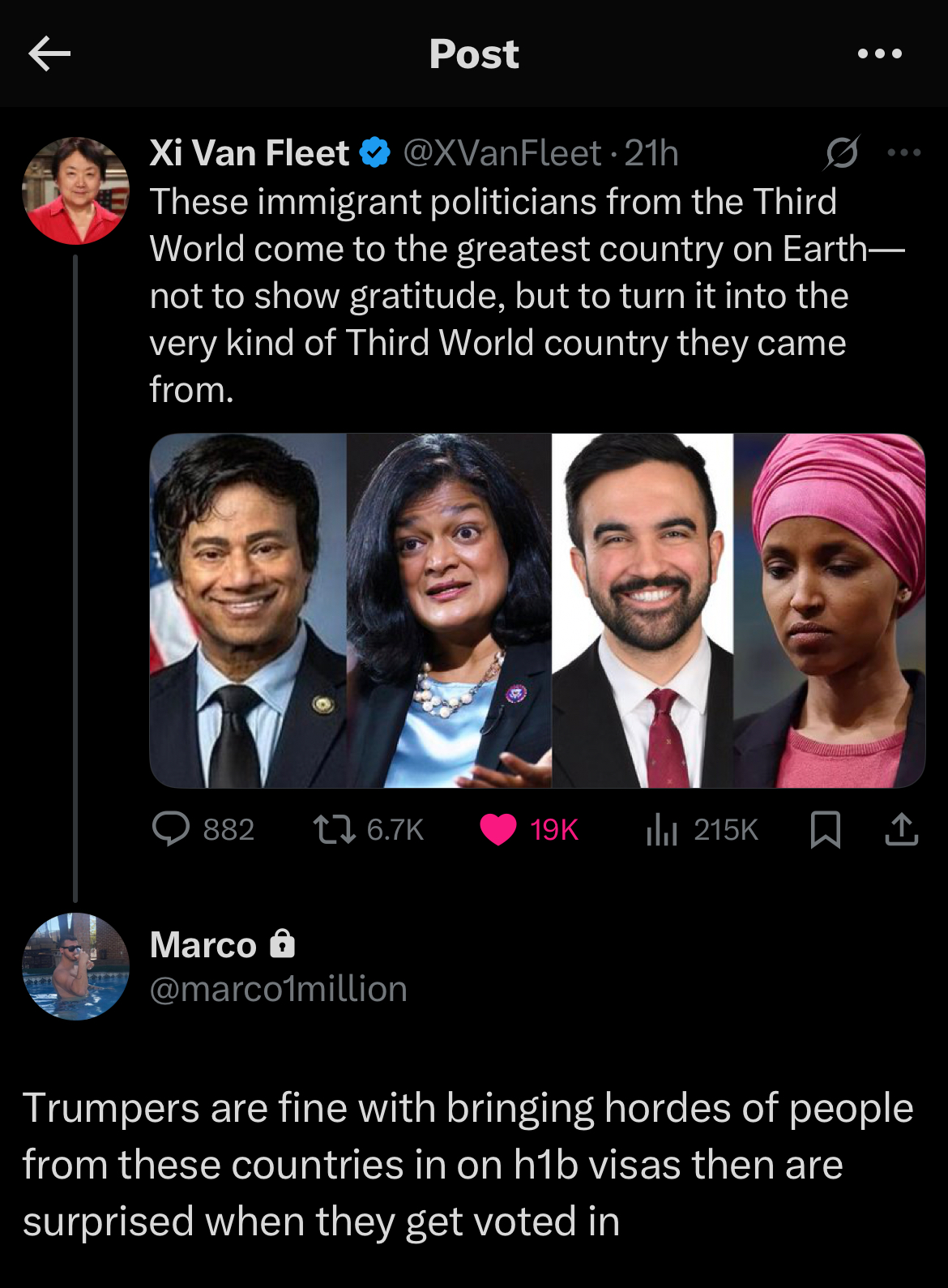
Task: Click the @XVanFleet handle
Action: [x=502, y=152]
